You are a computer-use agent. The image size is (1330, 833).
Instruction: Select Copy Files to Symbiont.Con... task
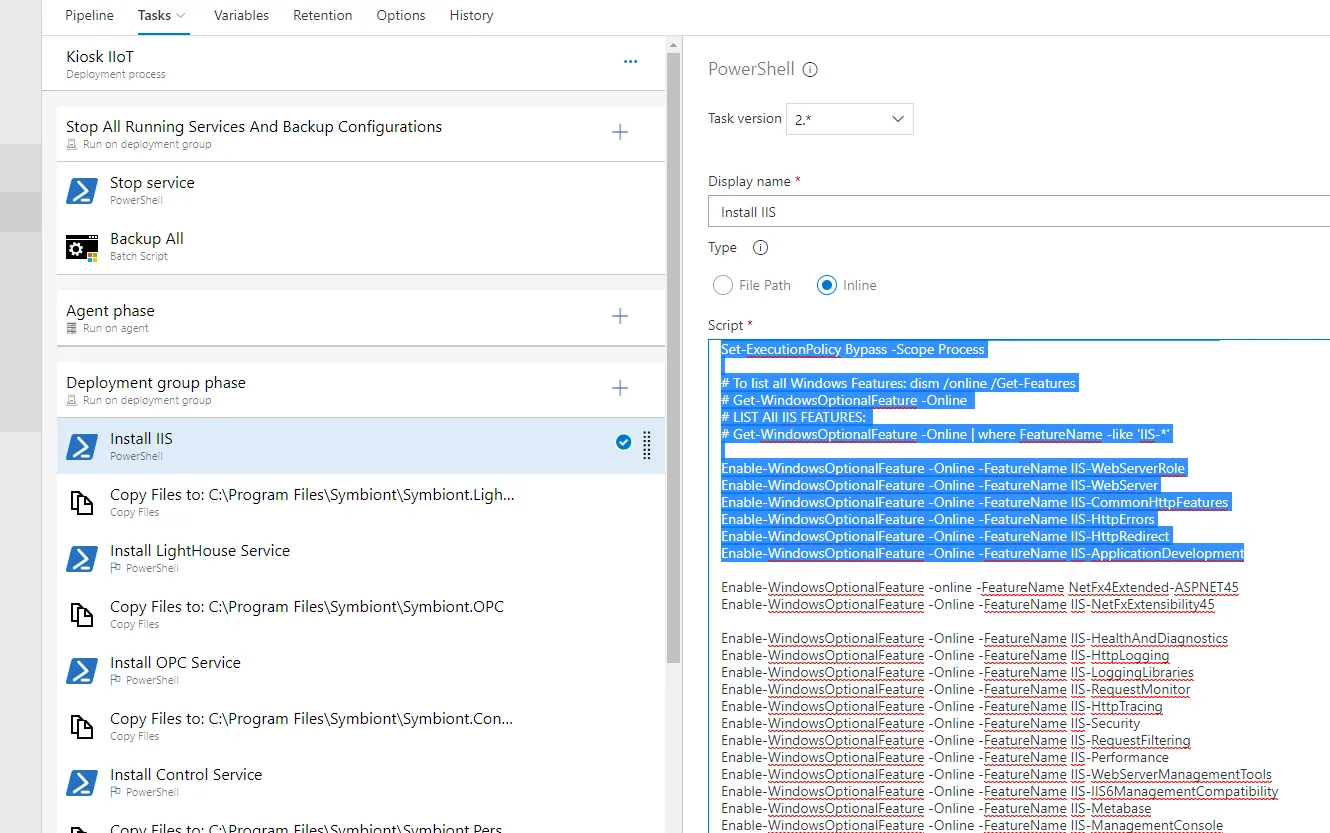point(362,726)
